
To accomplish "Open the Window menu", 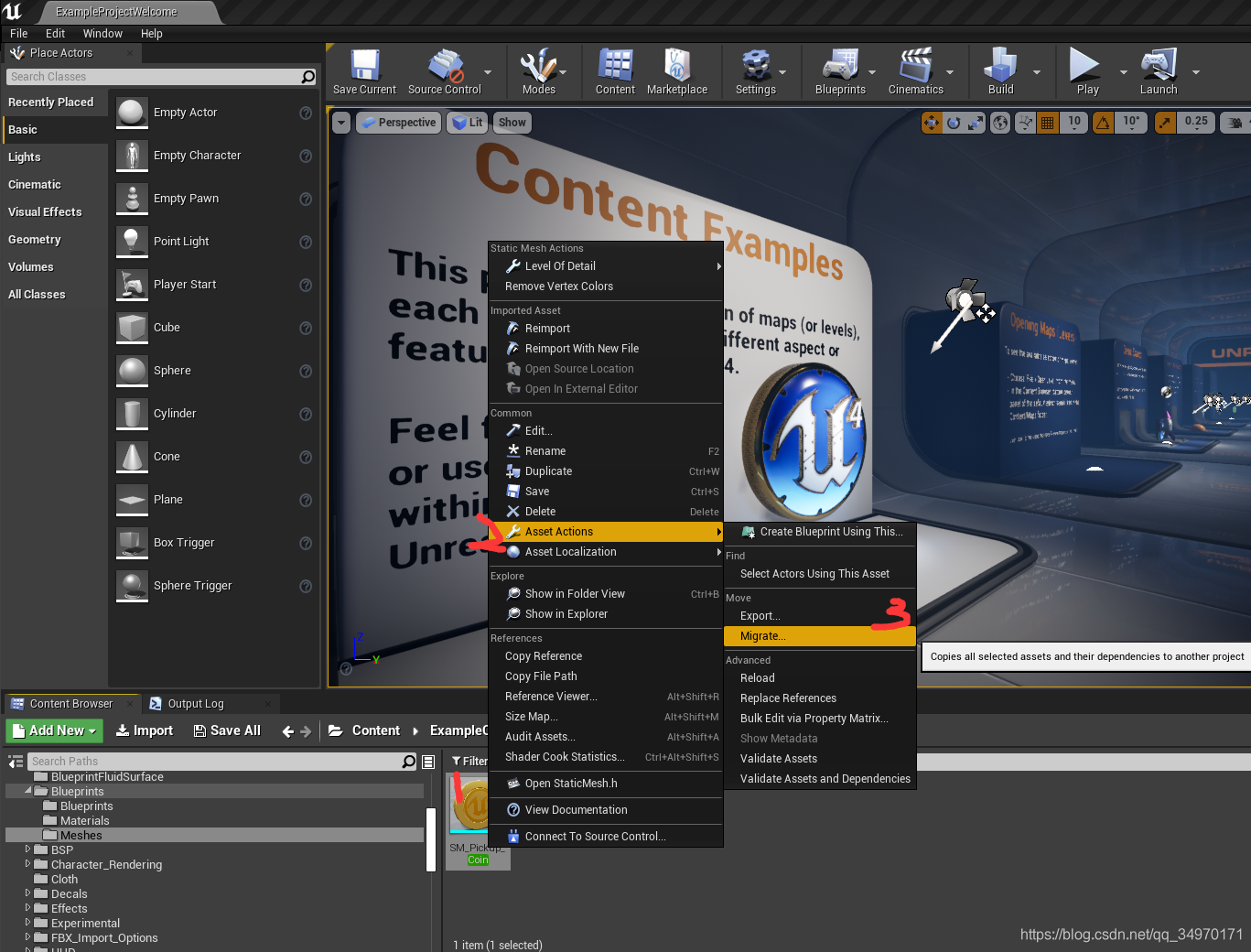I will click(102, 34).
